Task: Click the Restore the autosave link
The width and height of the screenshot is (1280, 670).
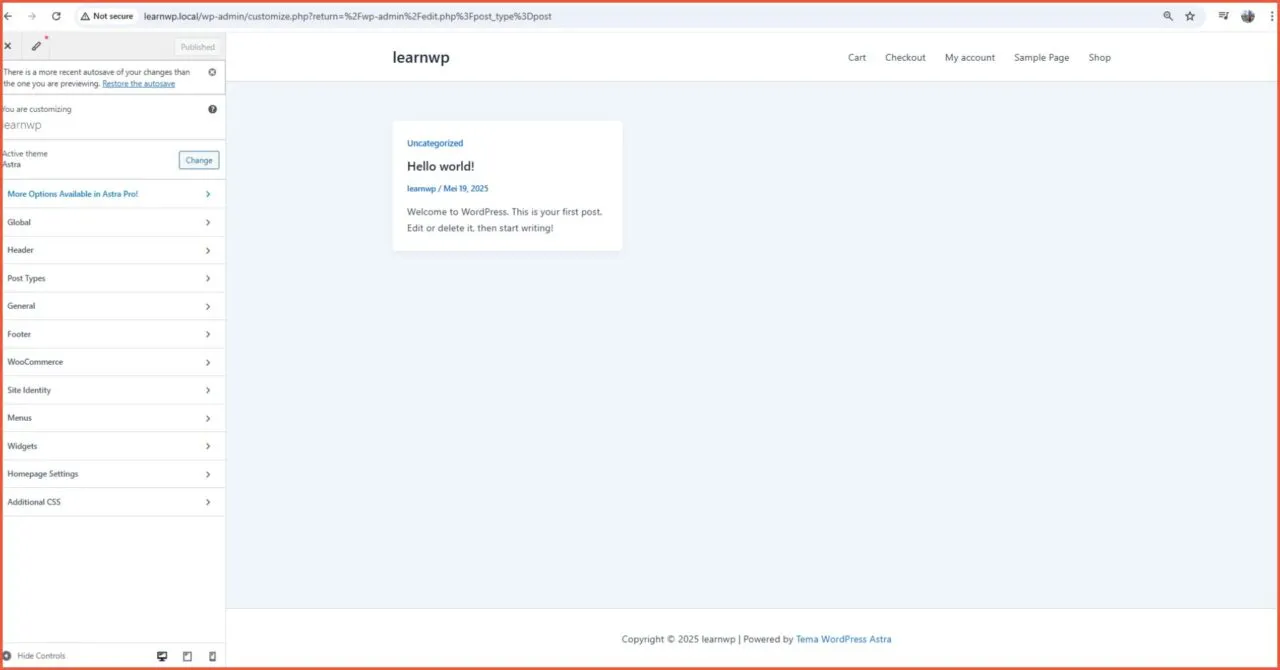Action: 138,83
